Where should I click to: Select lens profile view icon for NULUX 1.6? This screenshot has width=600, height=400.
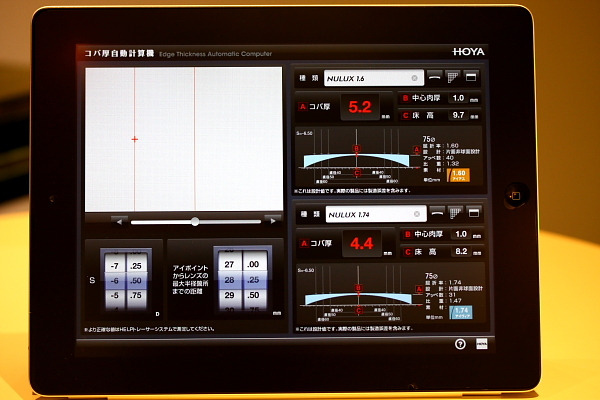[434, 77]
